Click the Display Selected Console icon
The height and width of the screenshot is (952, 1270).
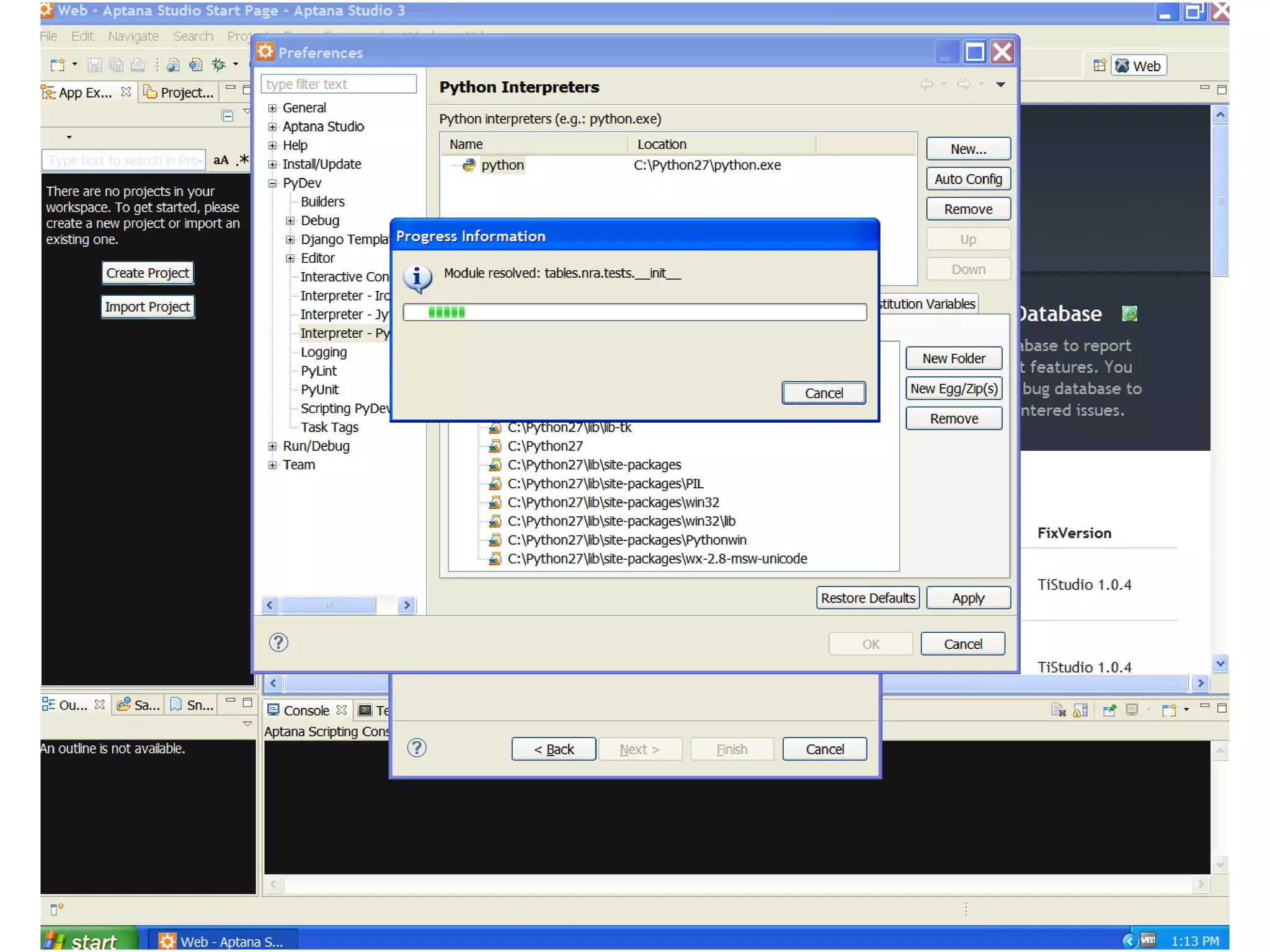1132,710
